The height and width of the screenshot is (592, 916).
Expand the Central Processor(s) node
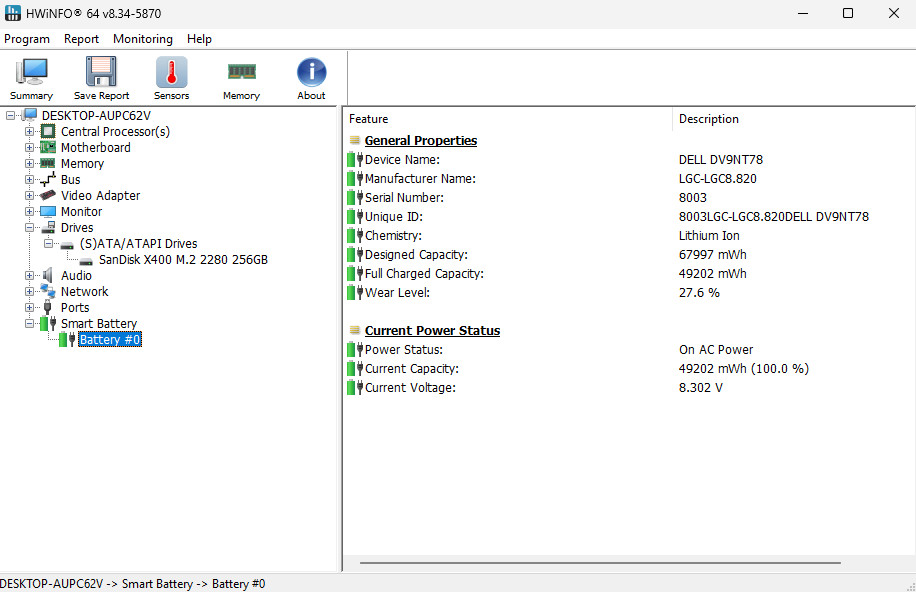[29, 131]
